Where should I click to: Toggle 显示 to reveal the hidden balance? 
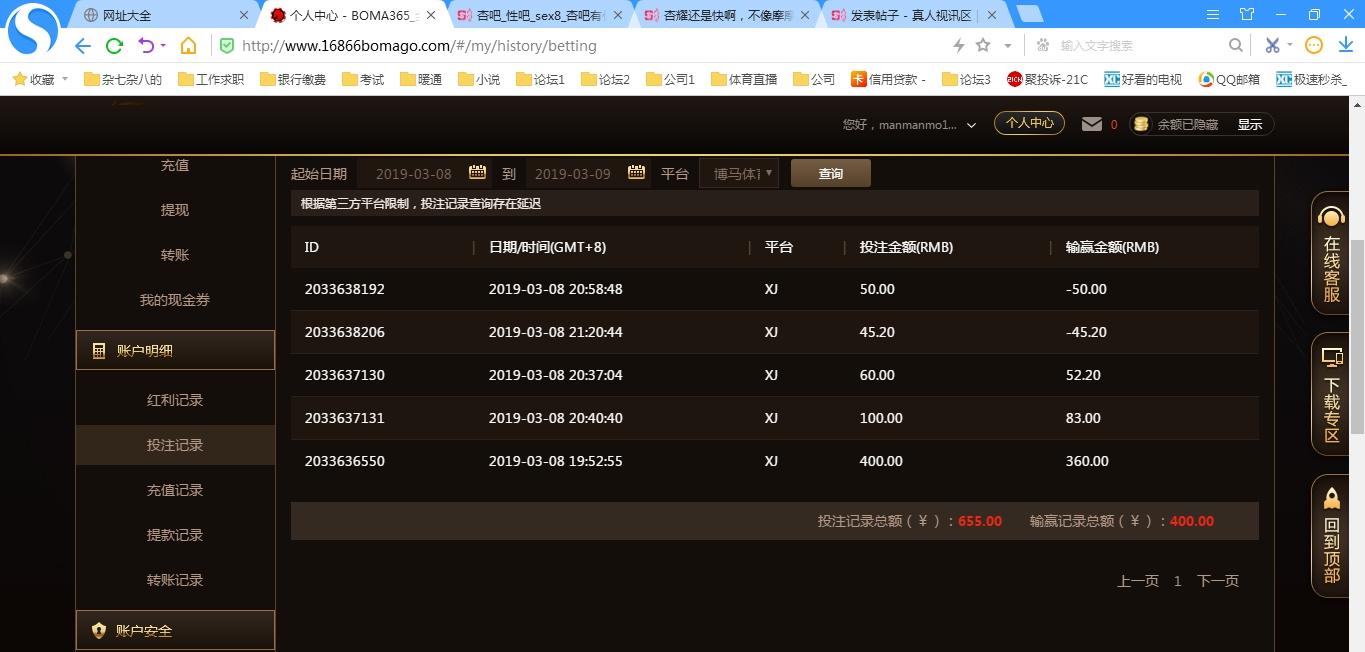1250,125
